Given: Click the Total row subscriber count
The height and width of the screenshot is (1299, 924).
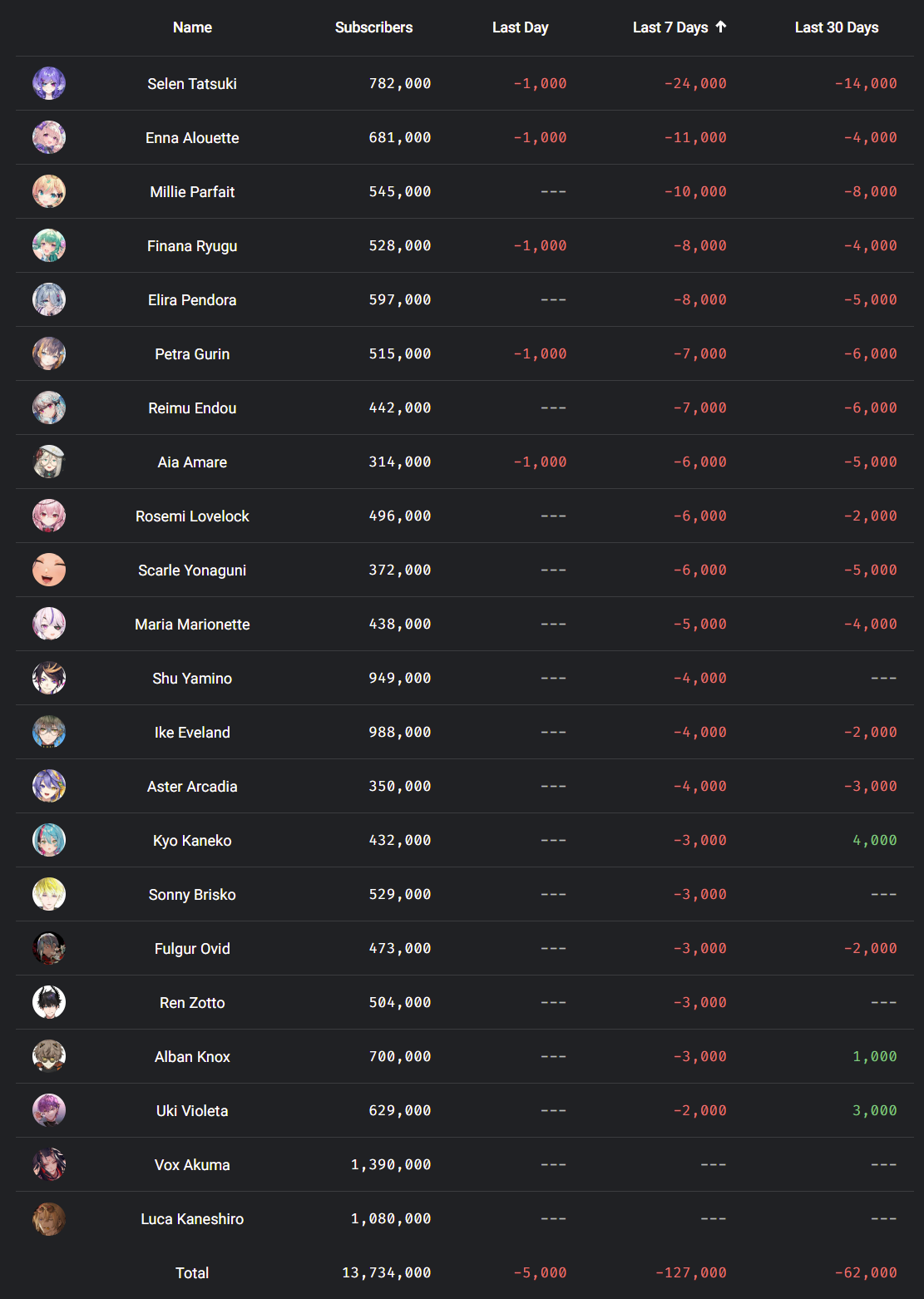Looking at the screenshot, I should 387,1272.
